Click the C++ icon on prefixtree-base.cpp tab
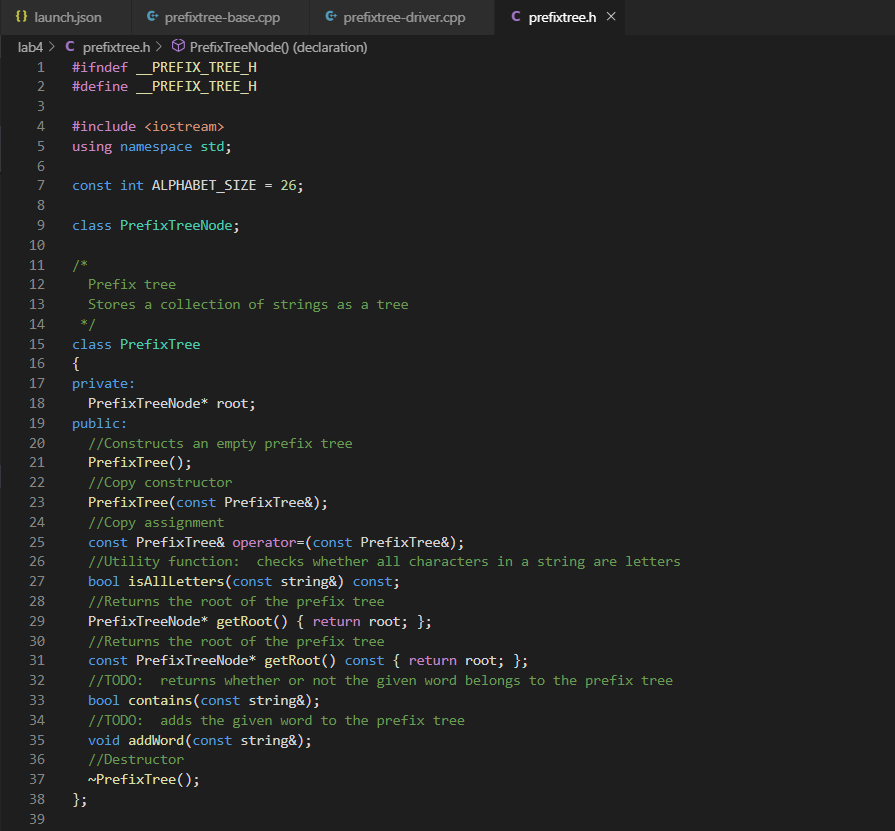Viewport: 895px width, 831px height. coord(152,17)
